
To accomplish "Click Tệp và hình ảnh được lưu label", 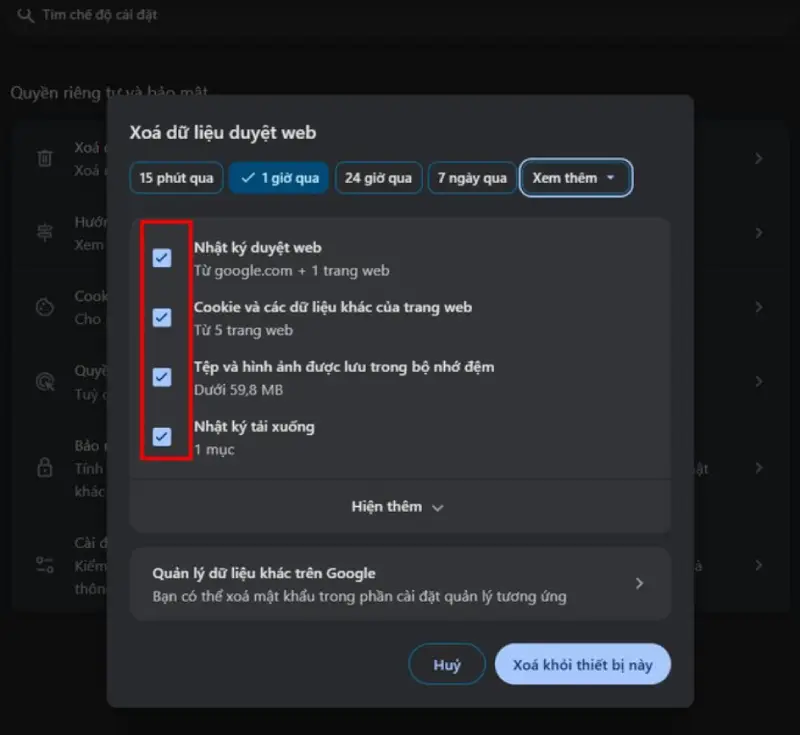I will coord(344,367).
